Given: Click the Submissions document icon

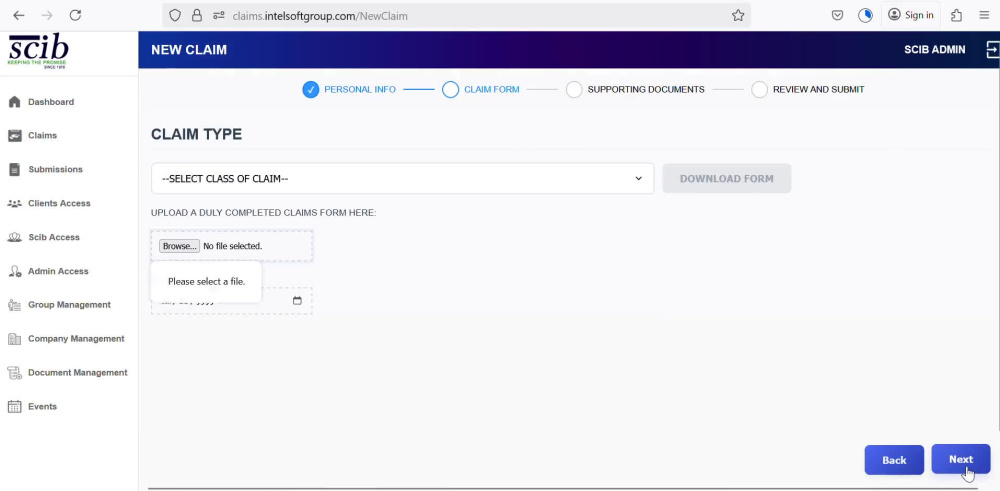Looking at the screenshot, I should click(14, 170).
